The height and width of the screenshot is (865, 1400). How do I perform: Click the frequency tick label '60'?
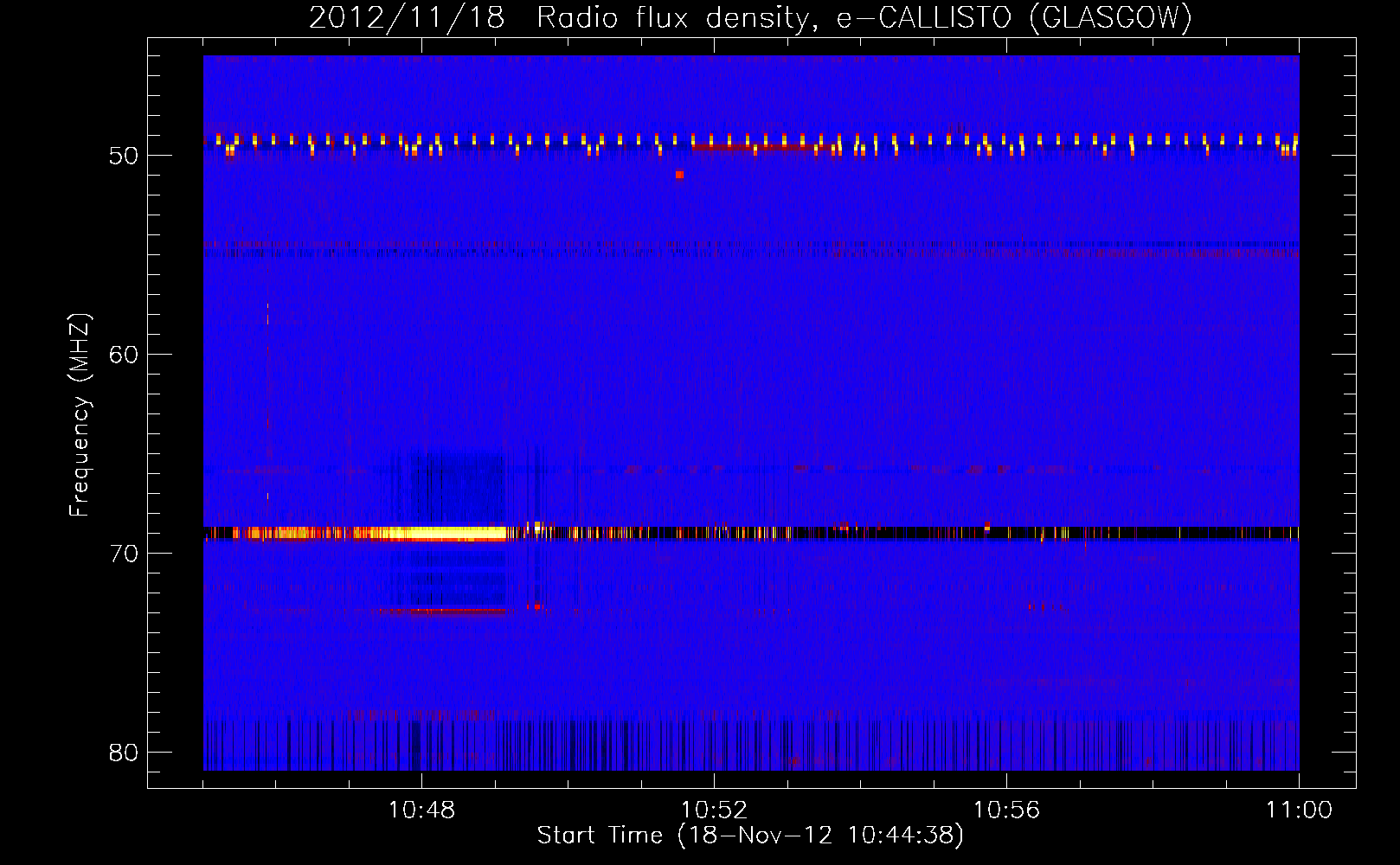click(124, 355)
